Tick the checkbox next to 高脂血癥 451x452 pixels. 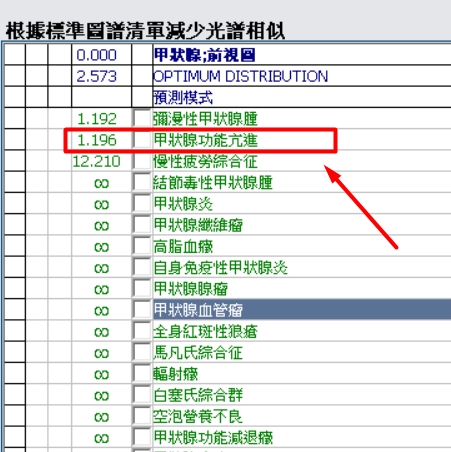142,247
